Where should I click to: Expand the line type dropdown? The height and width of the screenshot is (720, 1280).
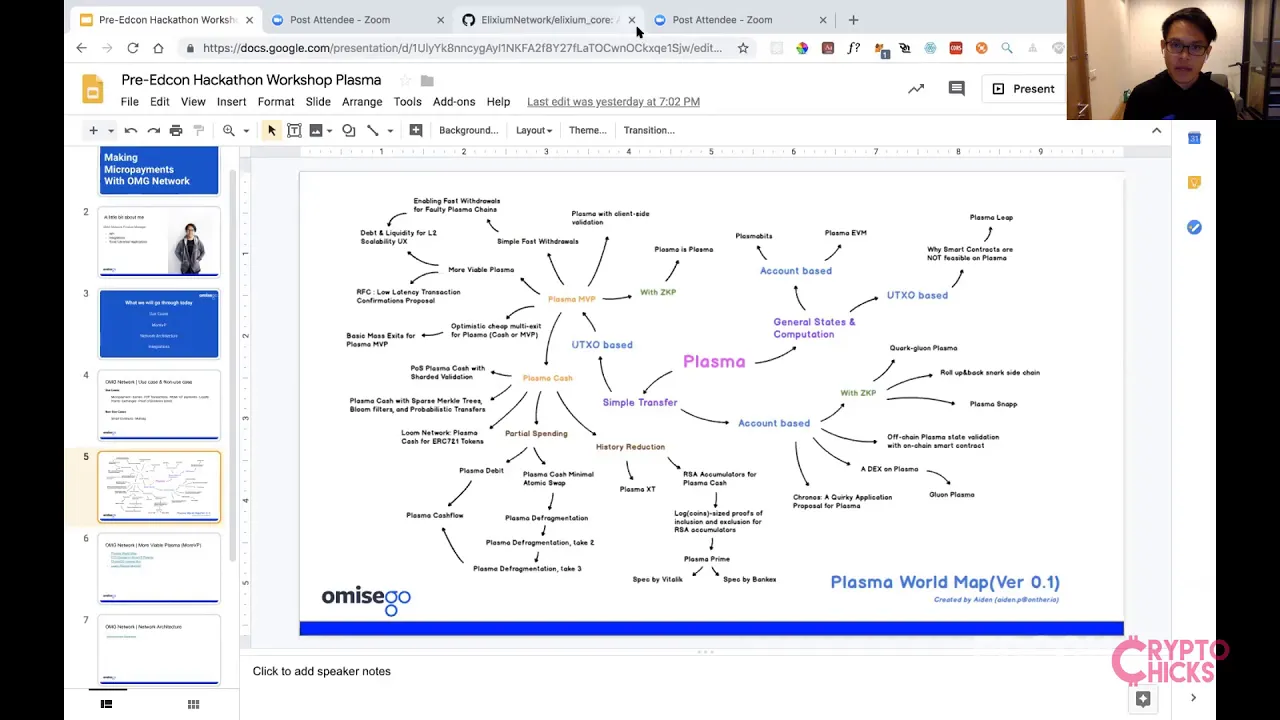390,131
